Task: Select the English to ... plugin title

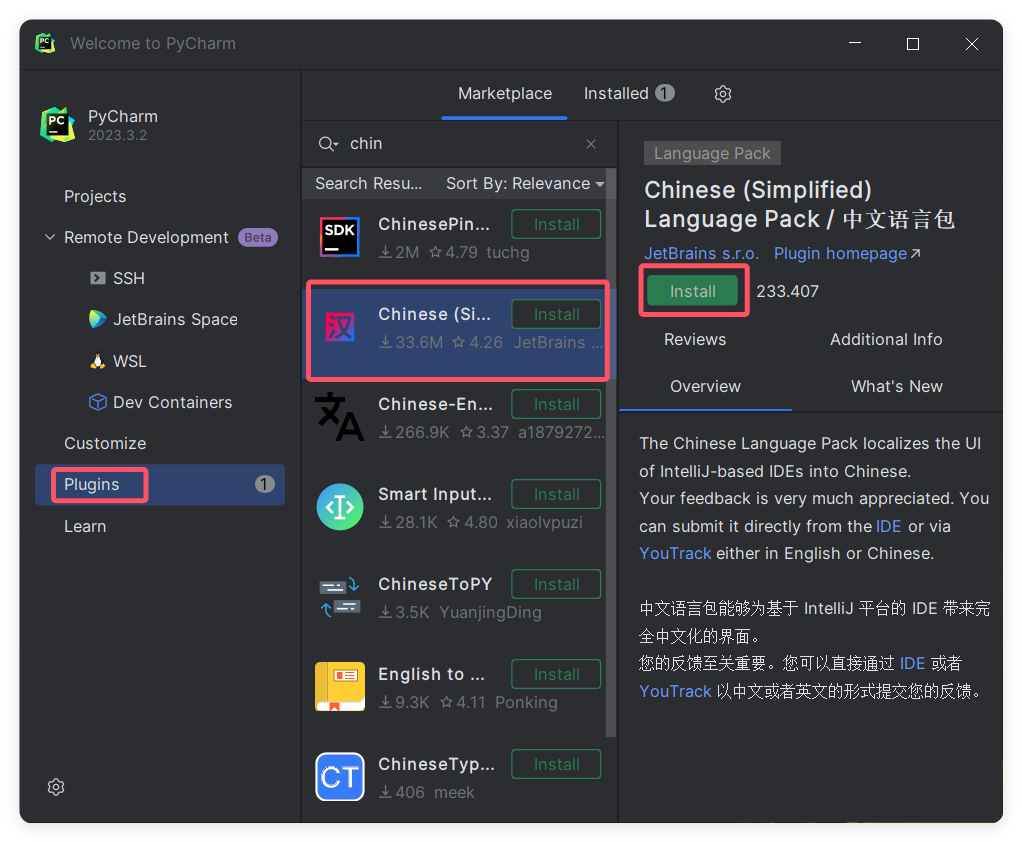Action: pos(431,674)
